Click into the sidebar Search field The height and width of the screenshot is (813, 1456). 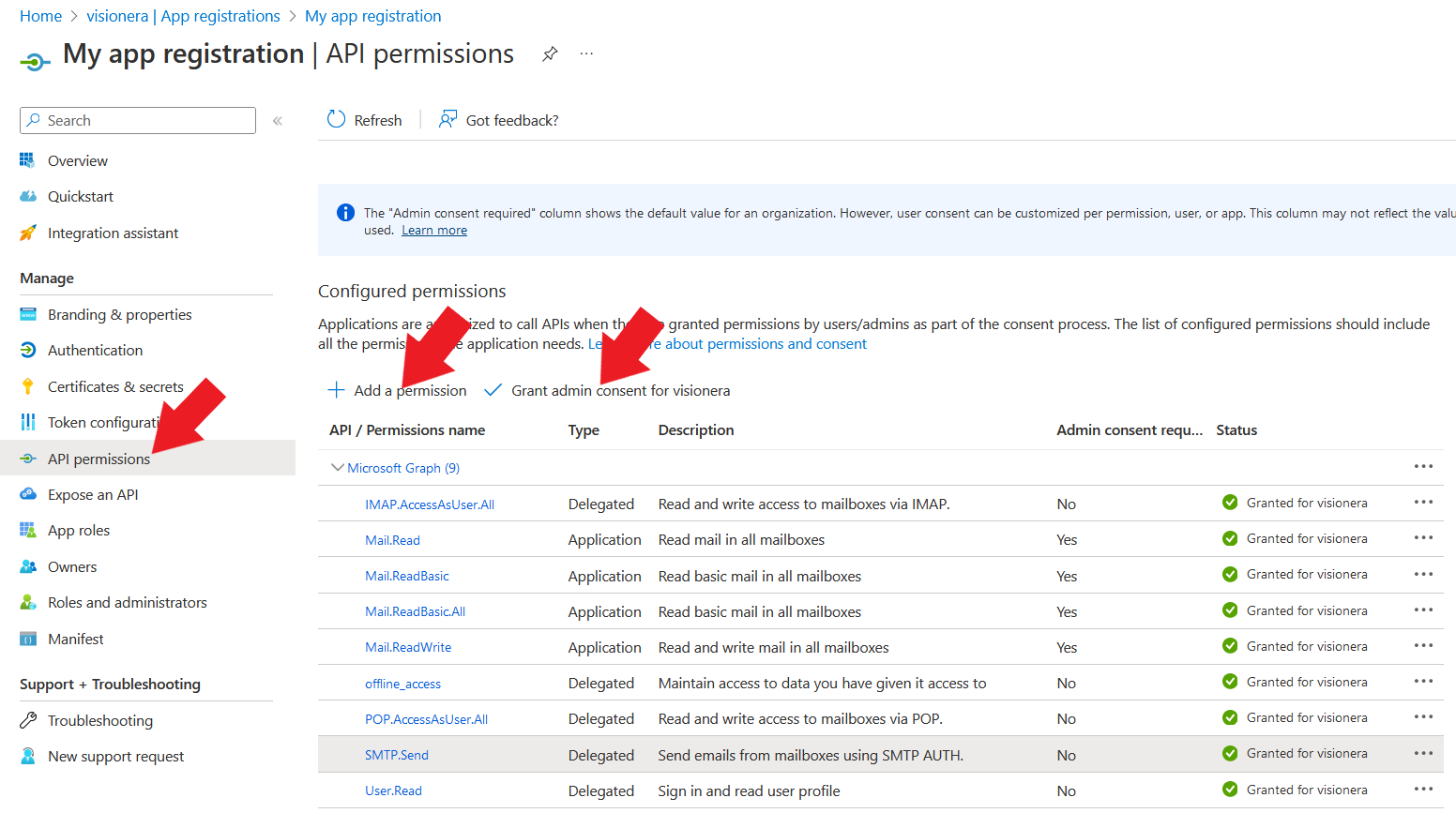(137, 120)
